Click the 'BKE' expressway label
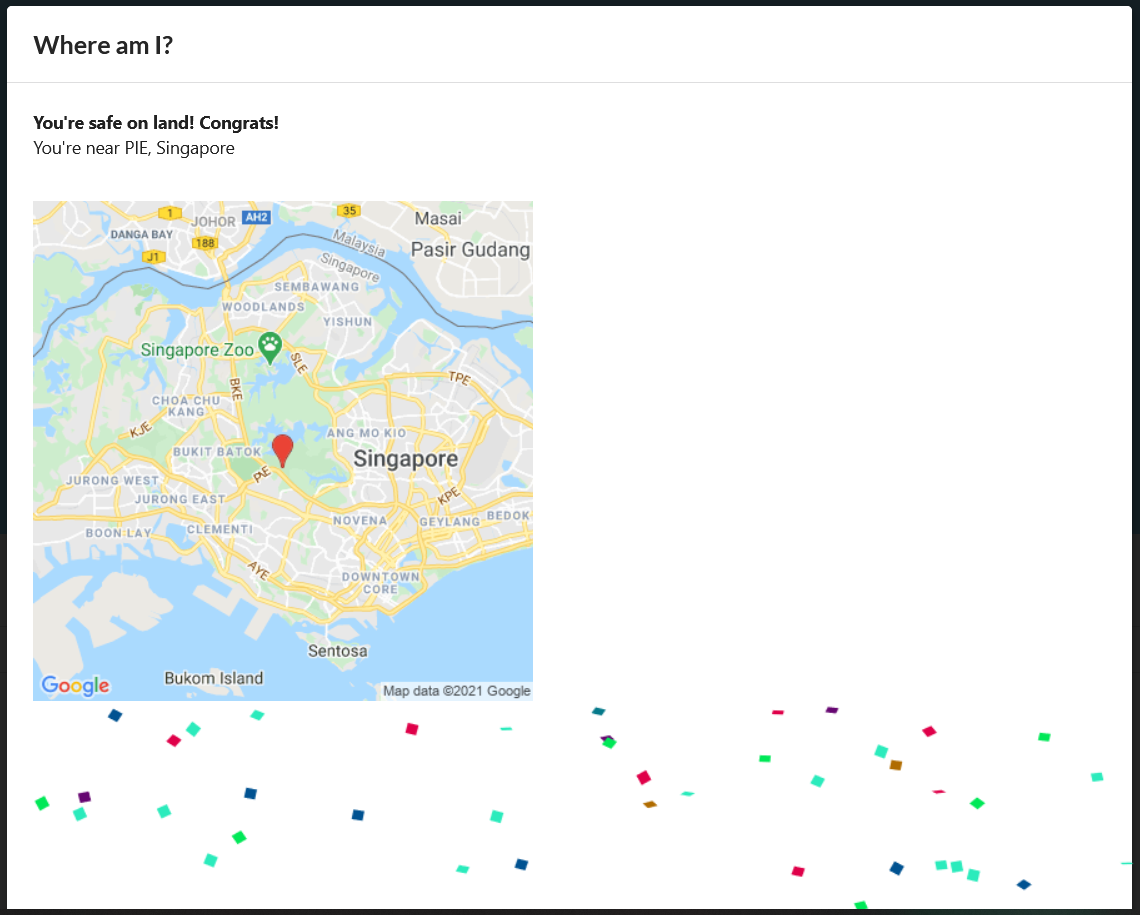Viewport: 1140px width, 915px height. [236, 389]
